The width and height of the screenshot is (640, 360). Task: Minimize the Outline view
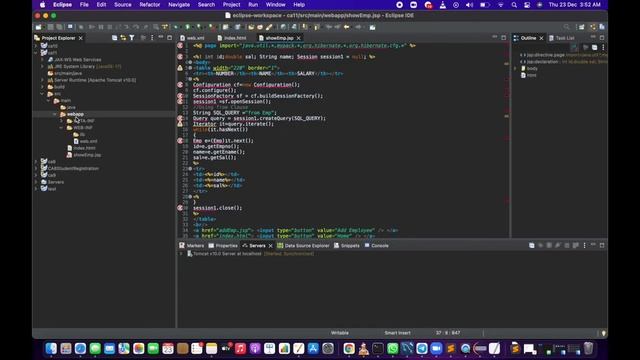point(593,38)
